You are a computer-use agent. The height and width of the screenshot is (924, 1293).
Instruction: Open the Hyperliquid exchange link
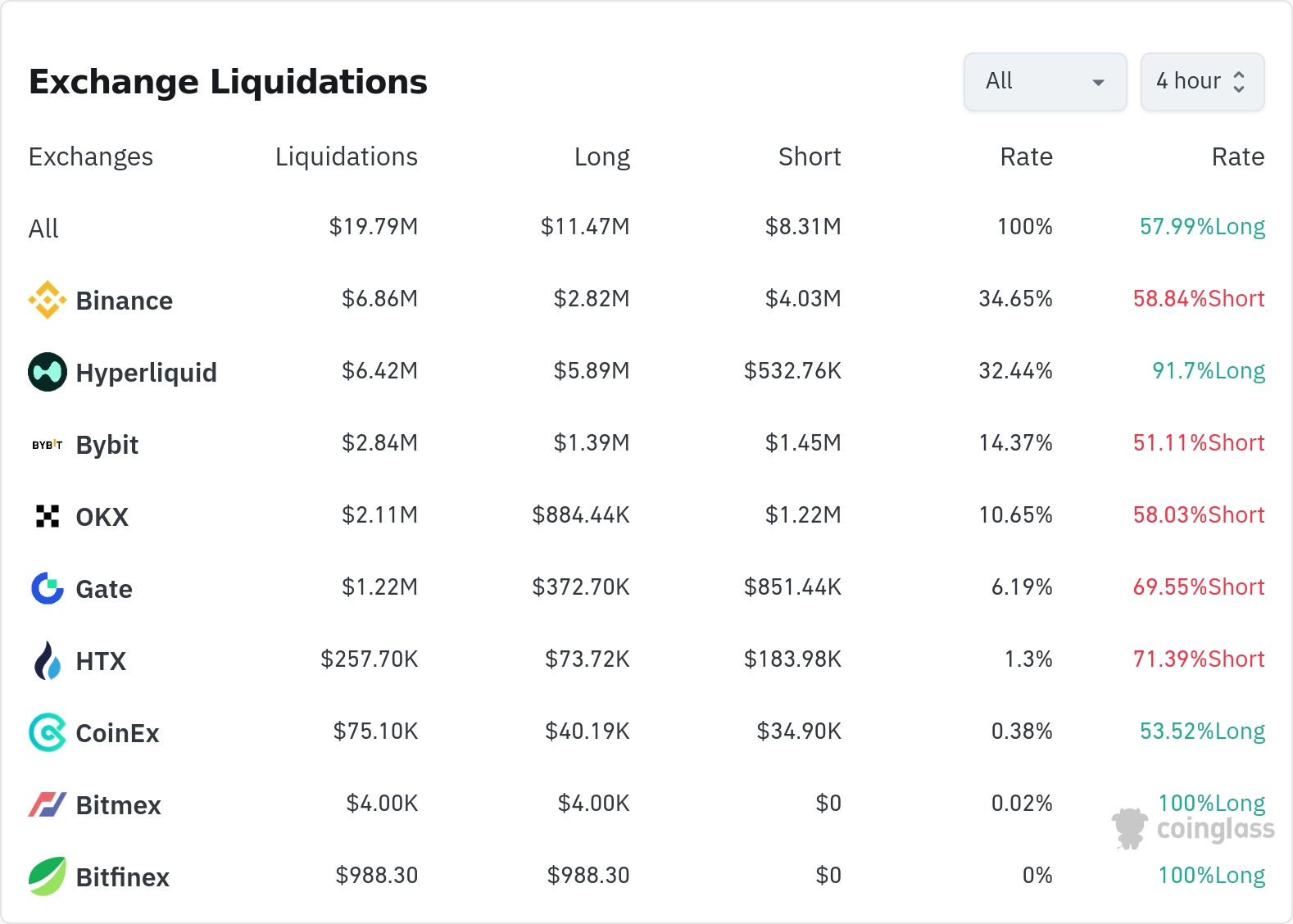click(x=146, y=373)
